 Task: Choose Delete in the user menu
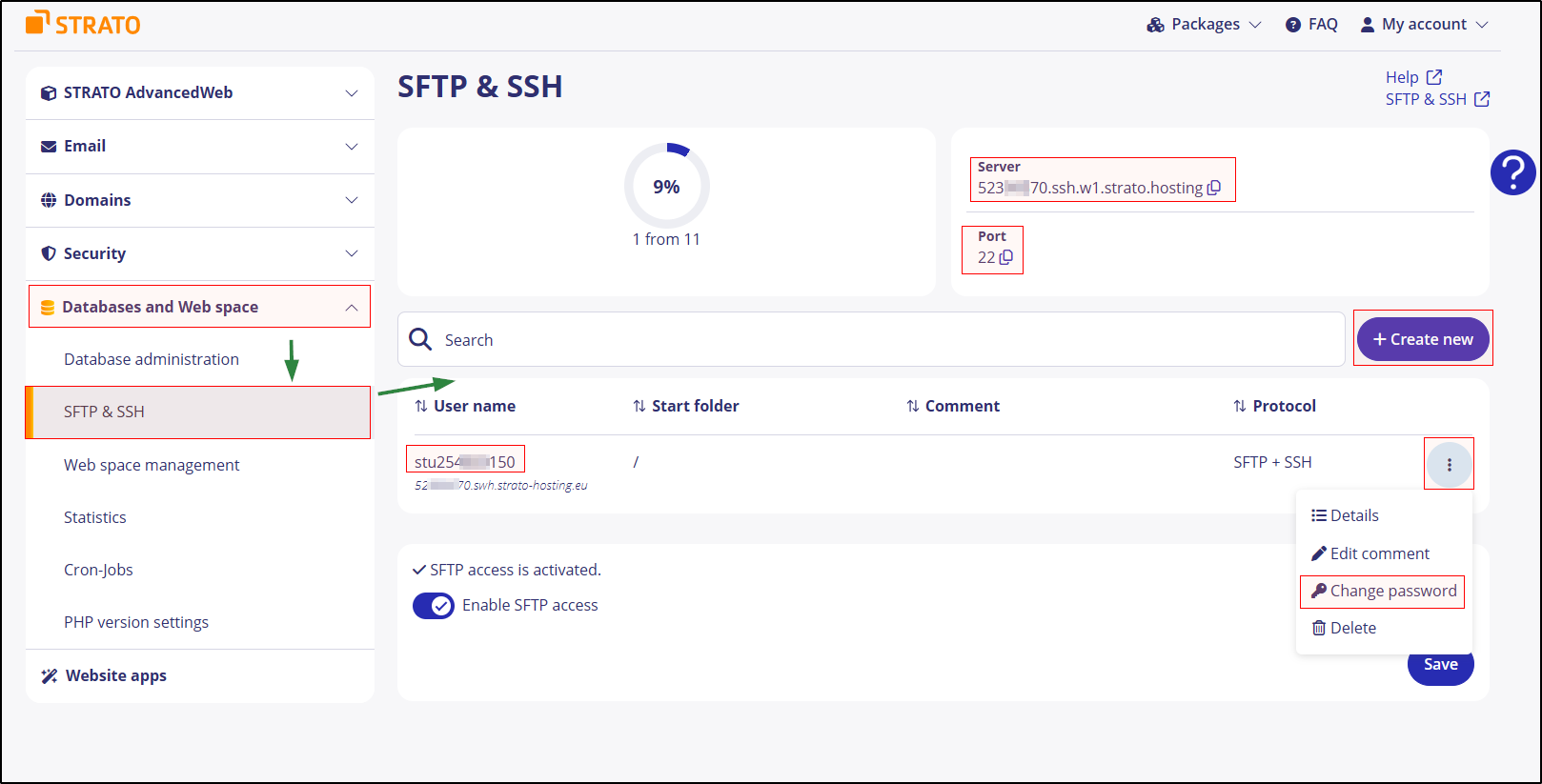tap(1344, 628)
